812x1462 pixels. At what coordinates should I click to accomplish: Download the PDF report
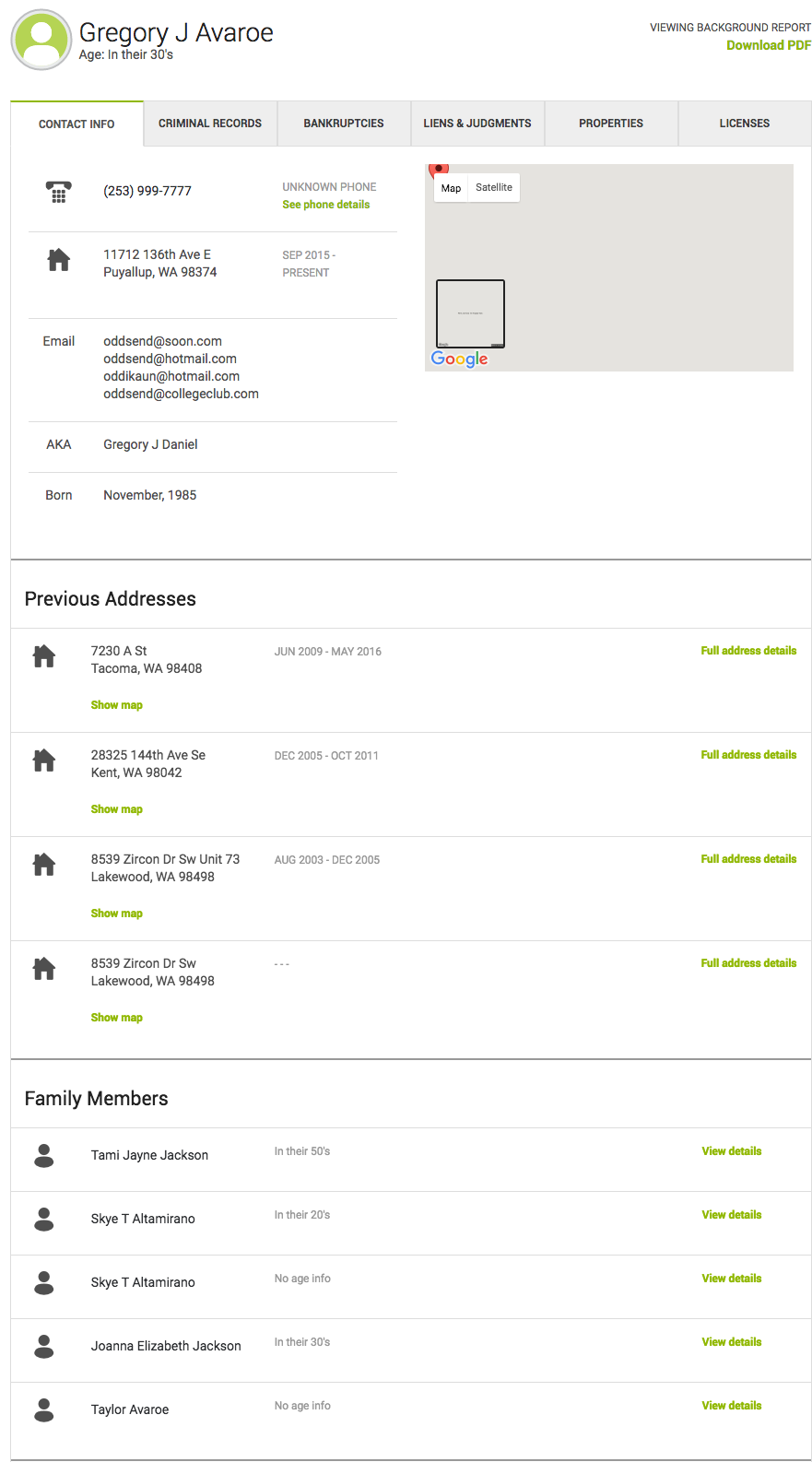769,45
